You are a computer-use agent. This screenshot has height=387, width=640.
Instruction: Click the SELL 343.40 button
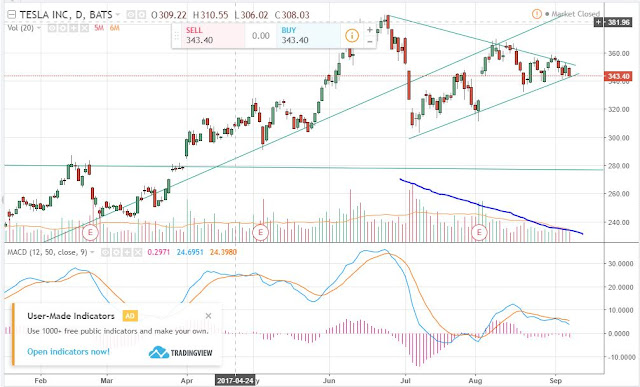213,36
